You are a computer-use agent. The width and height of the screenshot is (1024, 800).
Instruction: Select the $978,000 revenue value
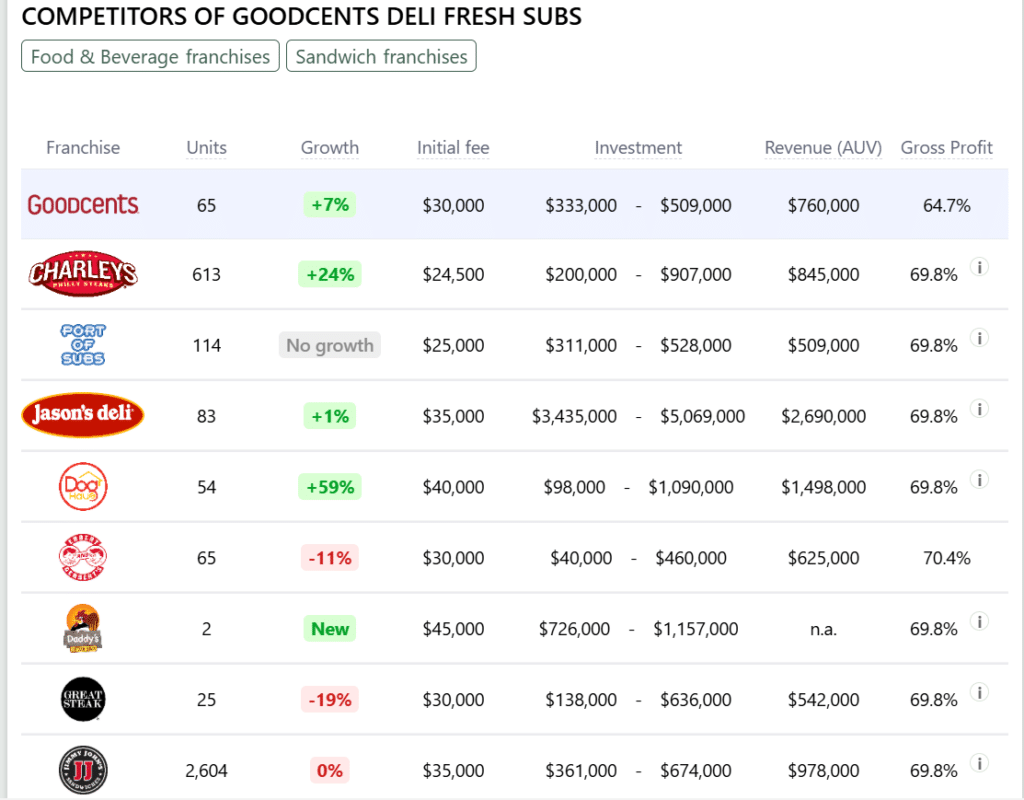pyautogui.click(x=824, y=771)
